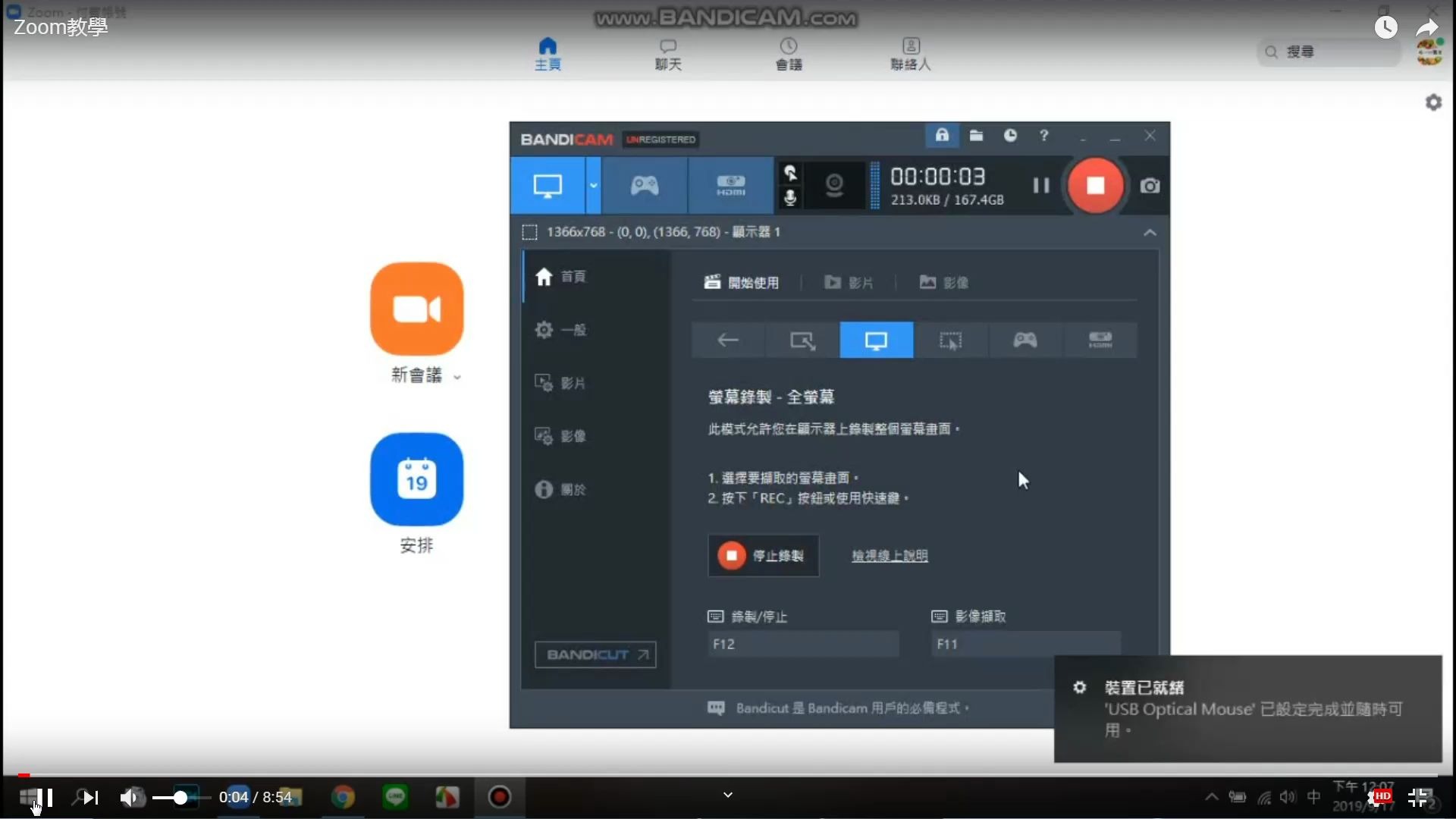Open 影片 in Bandicam sidebar
The height and width of the screenshot is (819, 1456).
[561, 383]
